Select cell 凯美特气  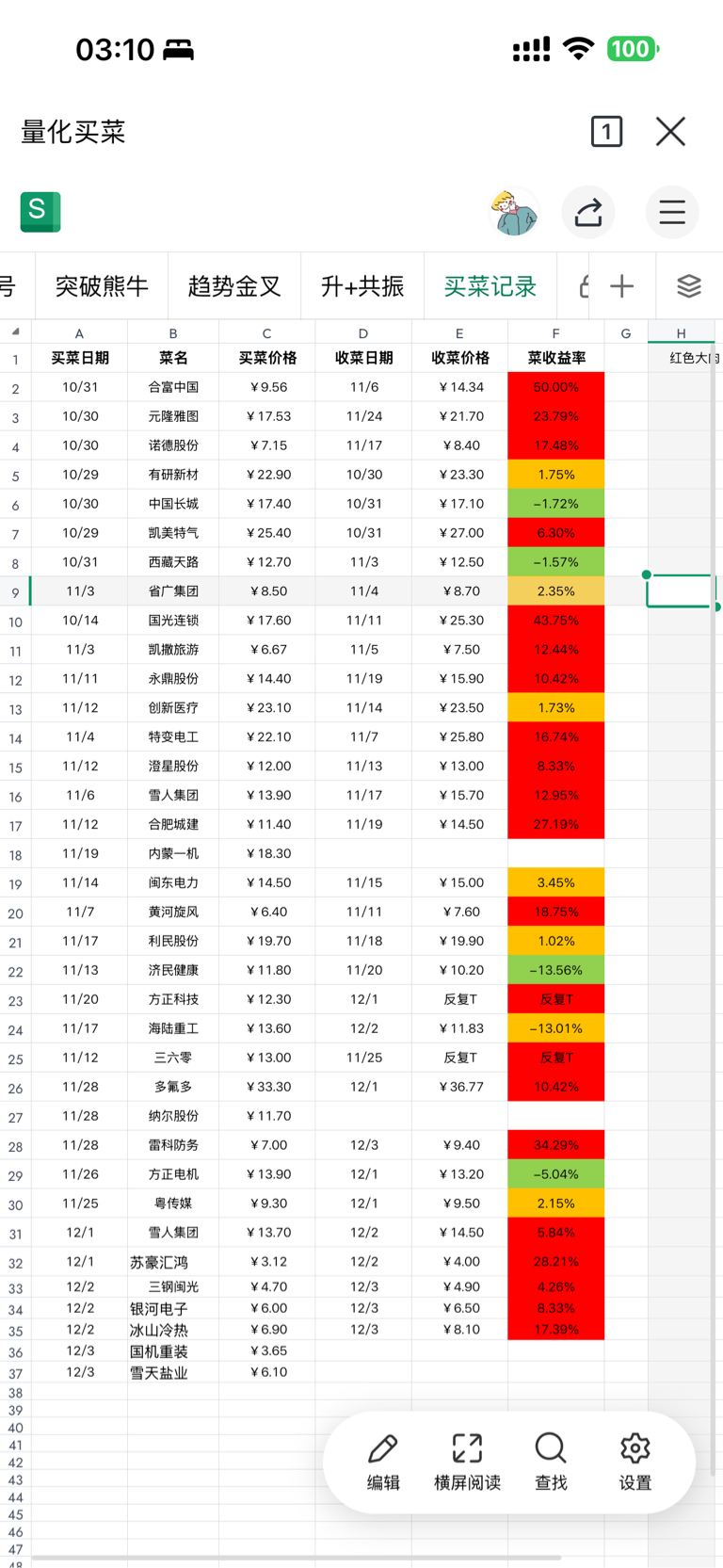coord(173,533)
